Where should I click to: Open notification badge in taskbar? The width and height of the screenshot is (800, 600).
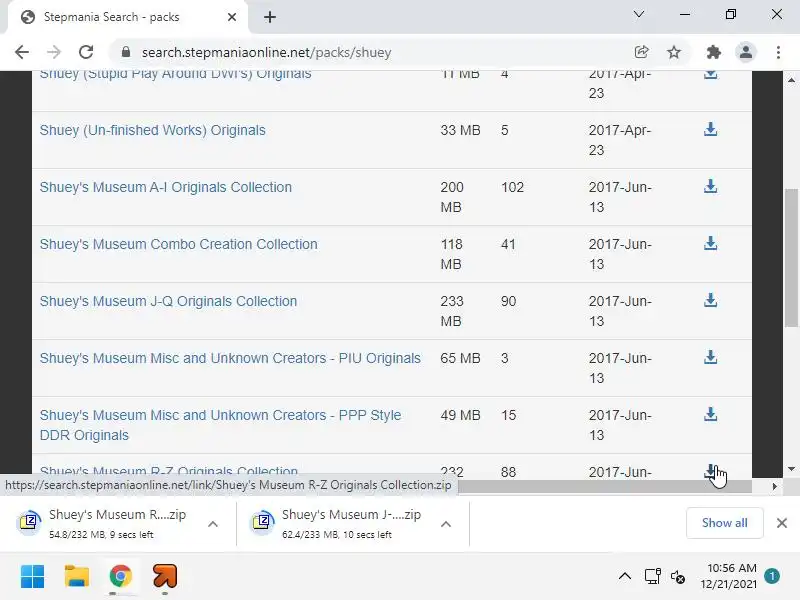[x=772, y=576]
